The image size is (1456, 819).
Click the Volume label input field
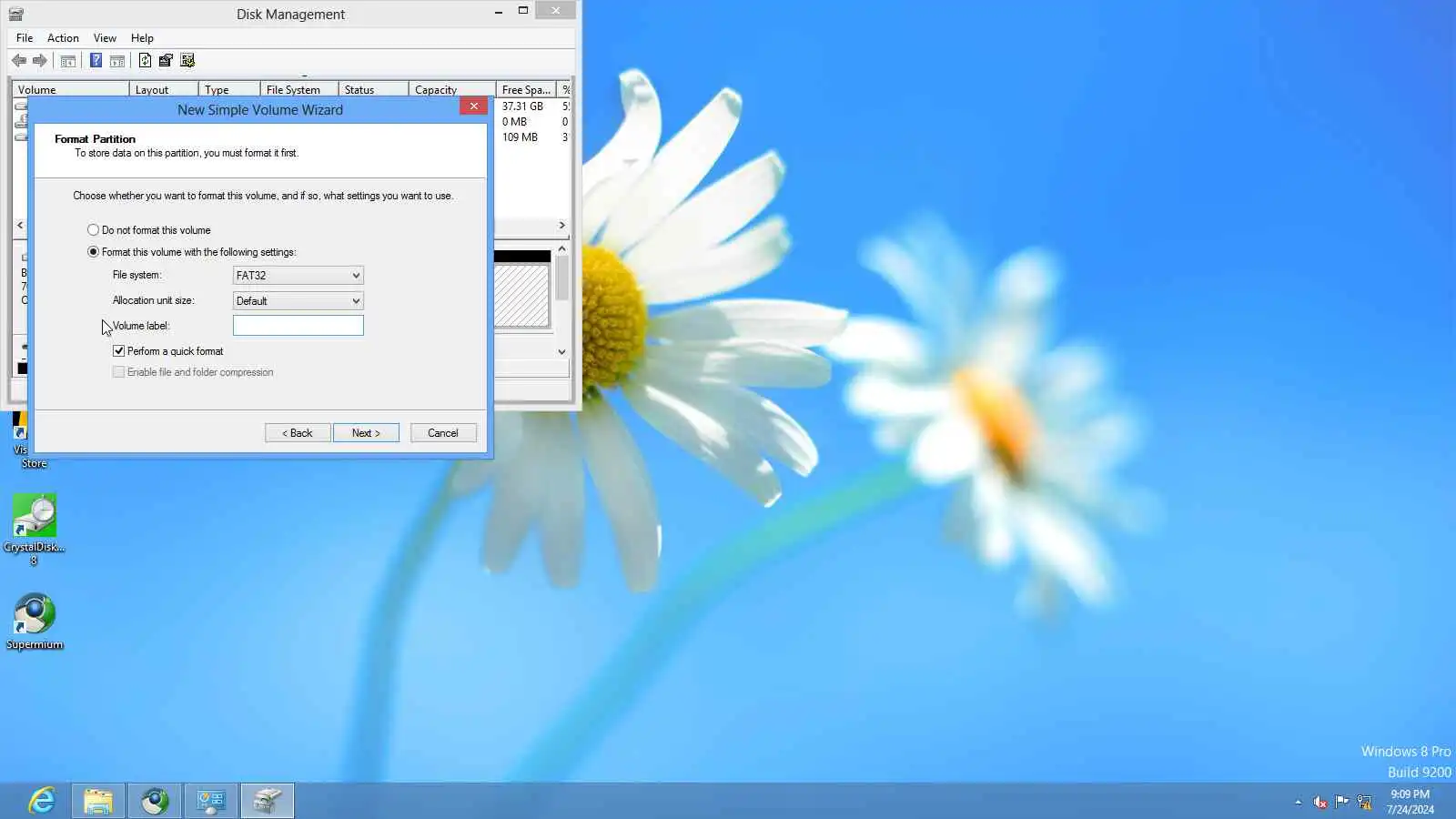click(x=298, y=326)
